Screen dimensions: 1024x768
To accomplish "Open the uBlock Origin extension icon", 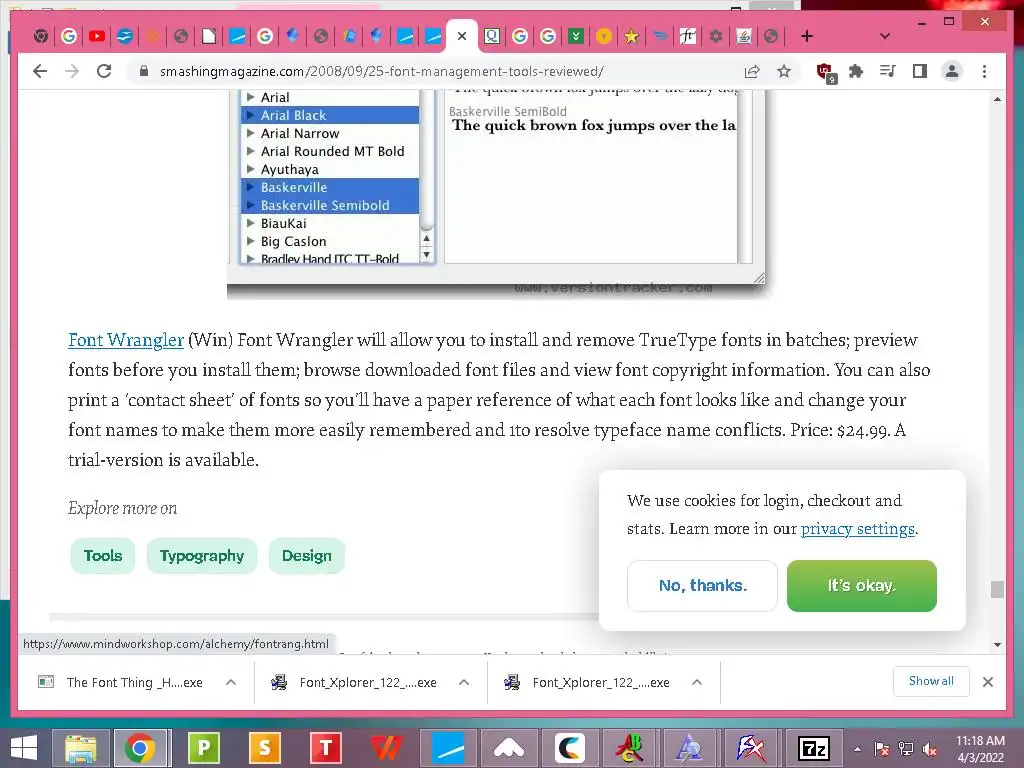I will (825, 72).
